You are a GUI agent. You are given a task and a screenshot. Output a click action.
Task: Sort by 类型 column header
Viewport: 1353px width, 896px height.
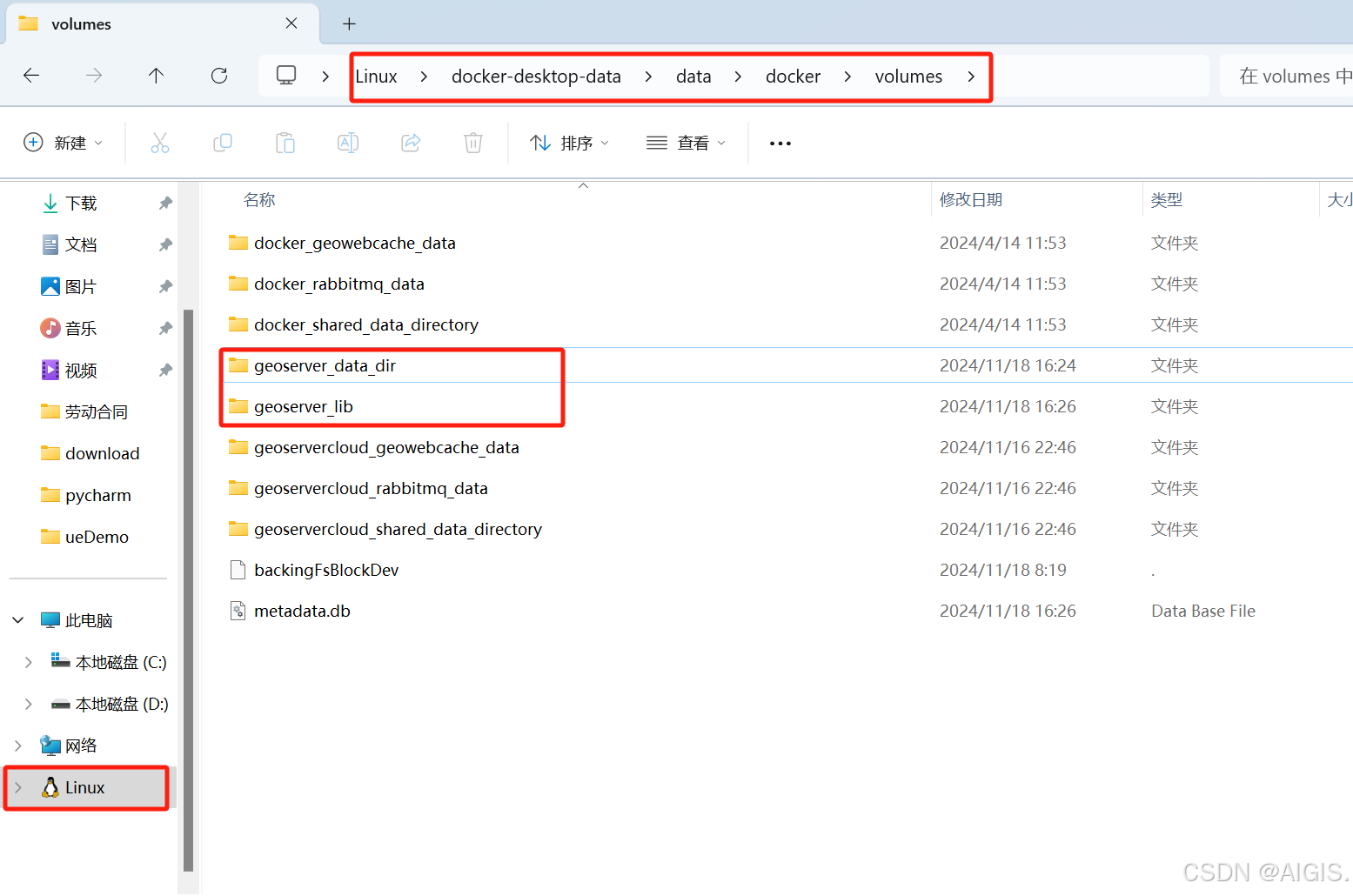click(1167, 200)
